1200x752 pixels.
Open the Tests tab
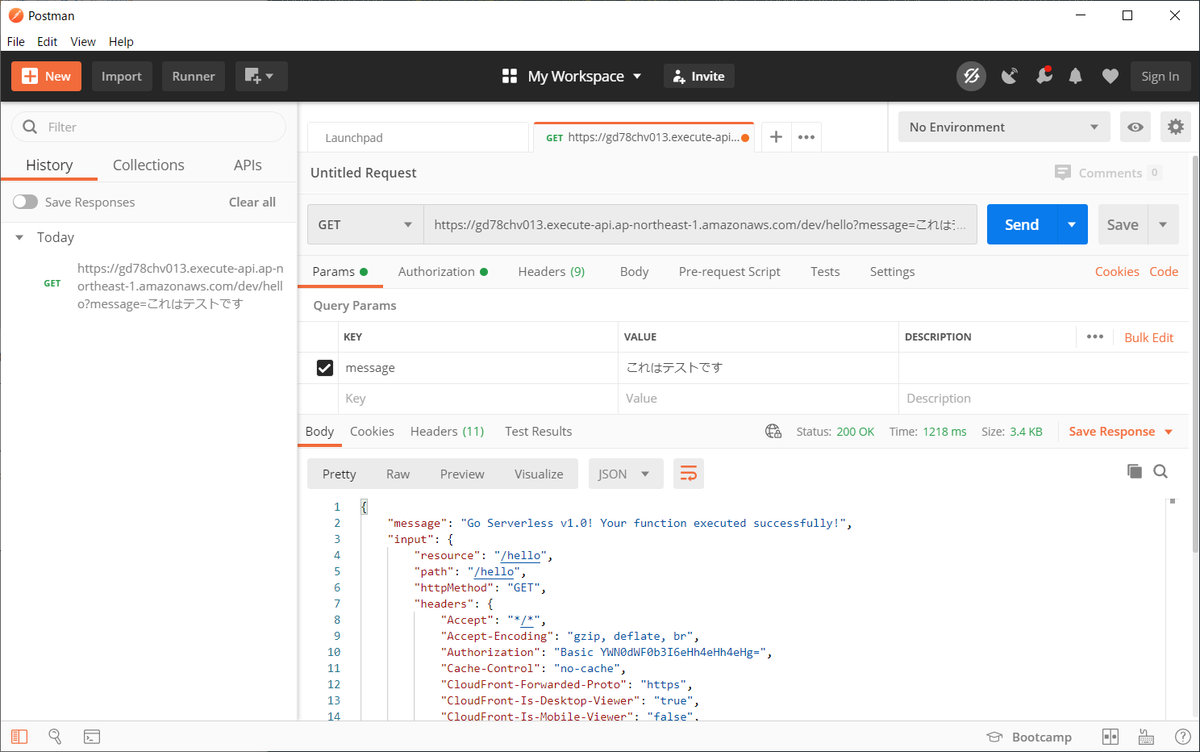click(x=825, y=271)
